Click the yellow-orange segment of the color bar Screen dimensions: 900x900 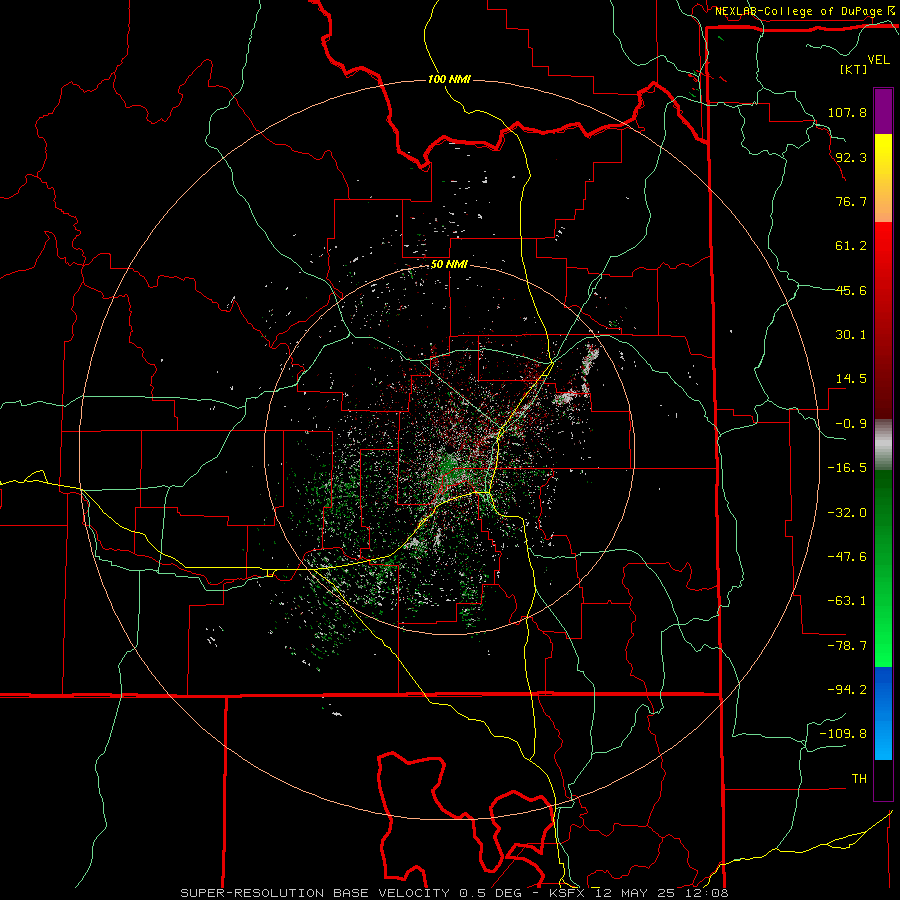point(883,178)
